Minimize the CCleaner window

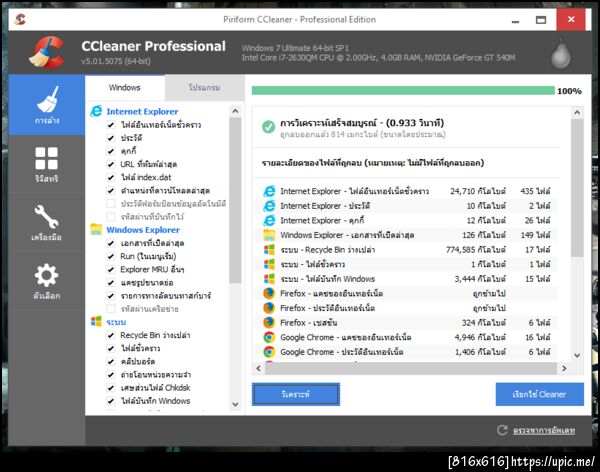[515, 20]
